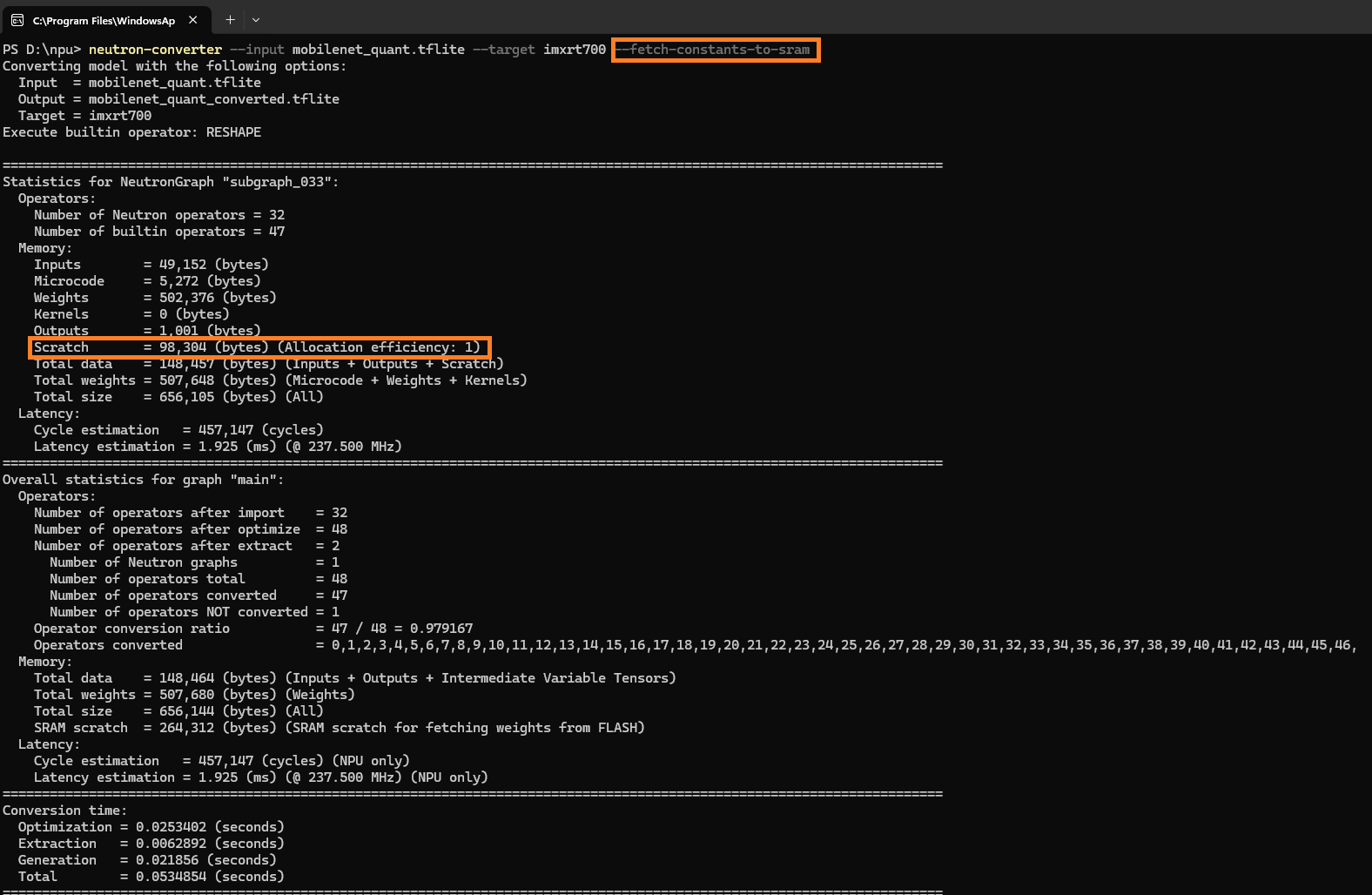Click Number of operators after extract = 2
Screen dimensions: 1372x895
click(x=187, y=546)
